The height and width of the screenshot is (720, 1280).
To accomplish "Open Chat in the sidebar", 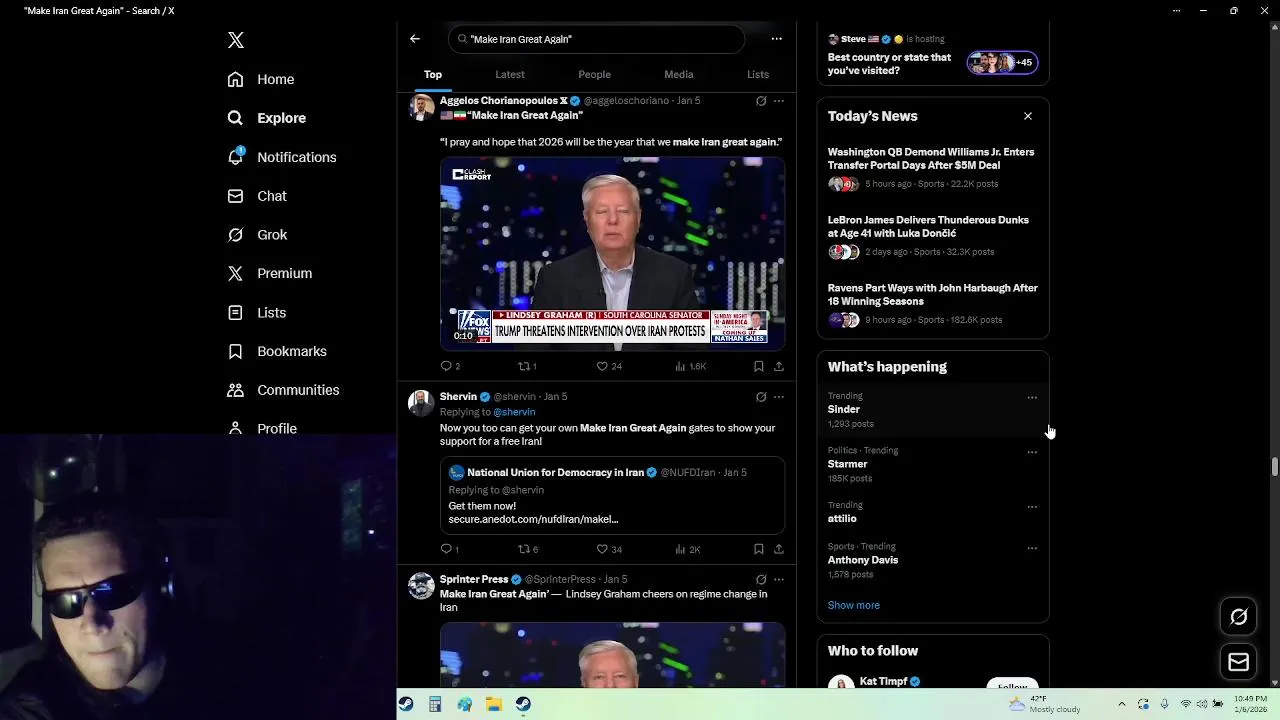I will point(257,196).
